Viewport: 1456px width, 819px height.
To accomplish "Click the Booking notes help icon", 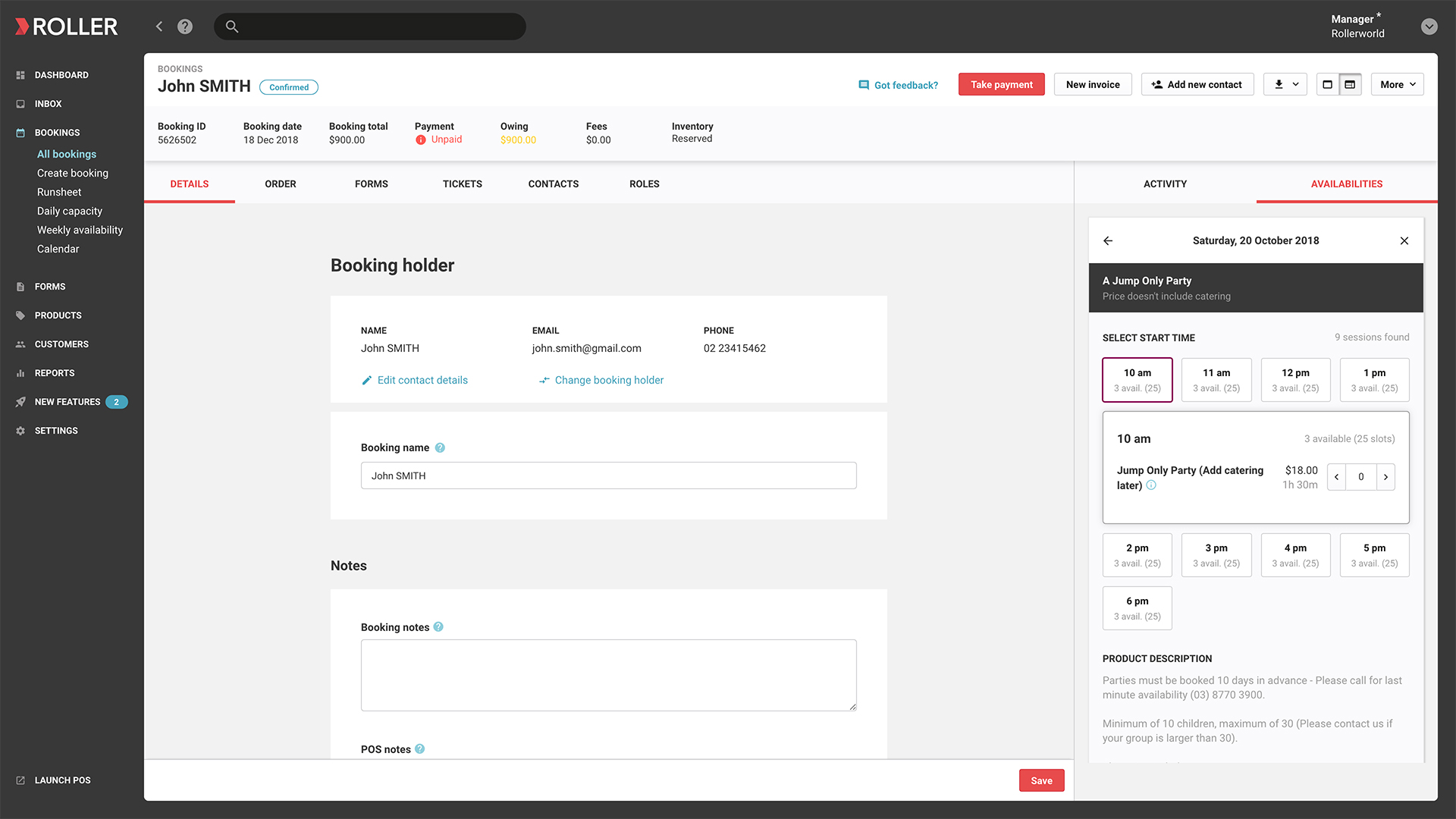I will (438, 627).
